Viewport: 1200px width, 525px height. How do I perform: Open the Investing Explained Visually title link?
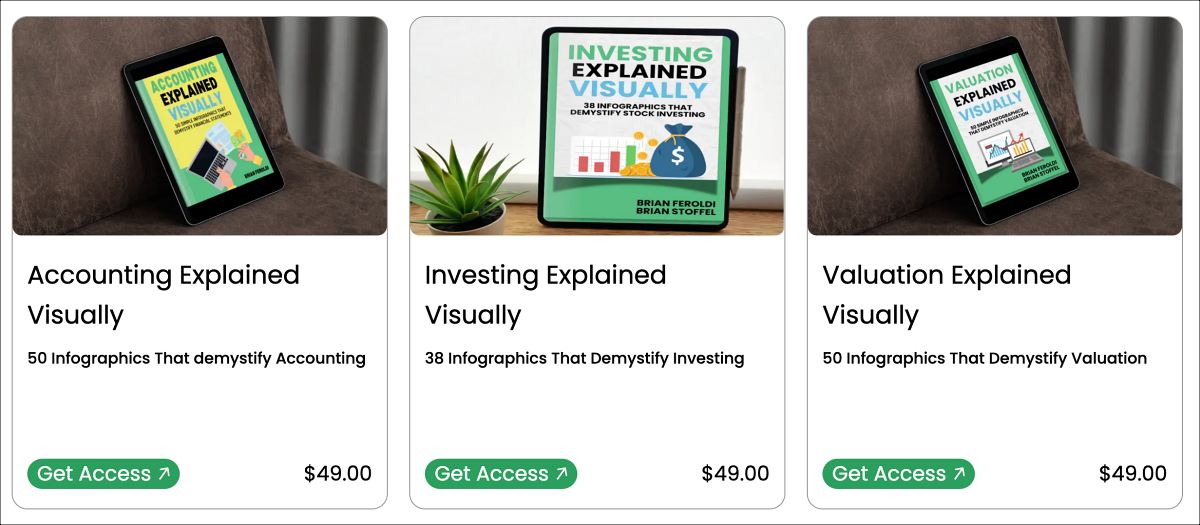pyautogui.click(x=545, y=294)
